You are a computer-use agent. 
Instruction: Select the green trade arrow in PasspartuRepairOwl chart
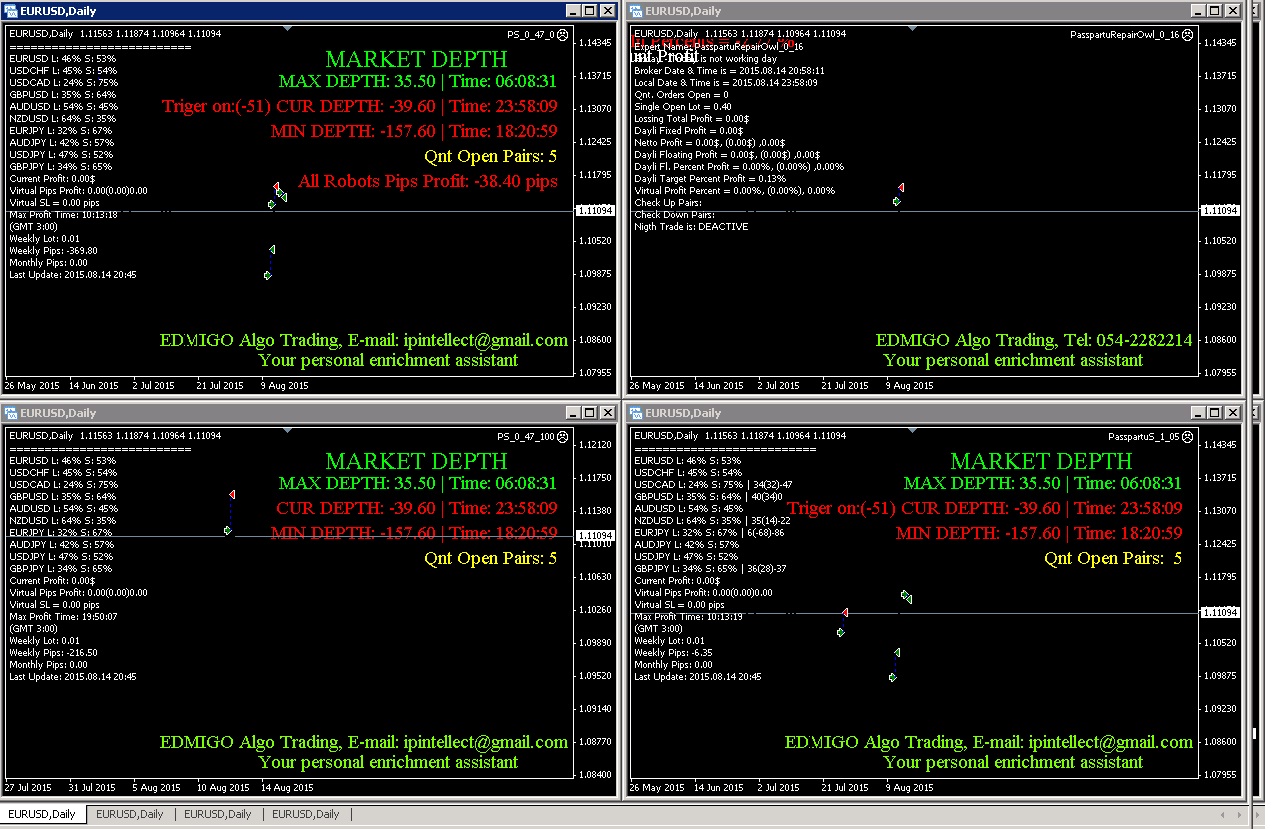click(896, 201)
